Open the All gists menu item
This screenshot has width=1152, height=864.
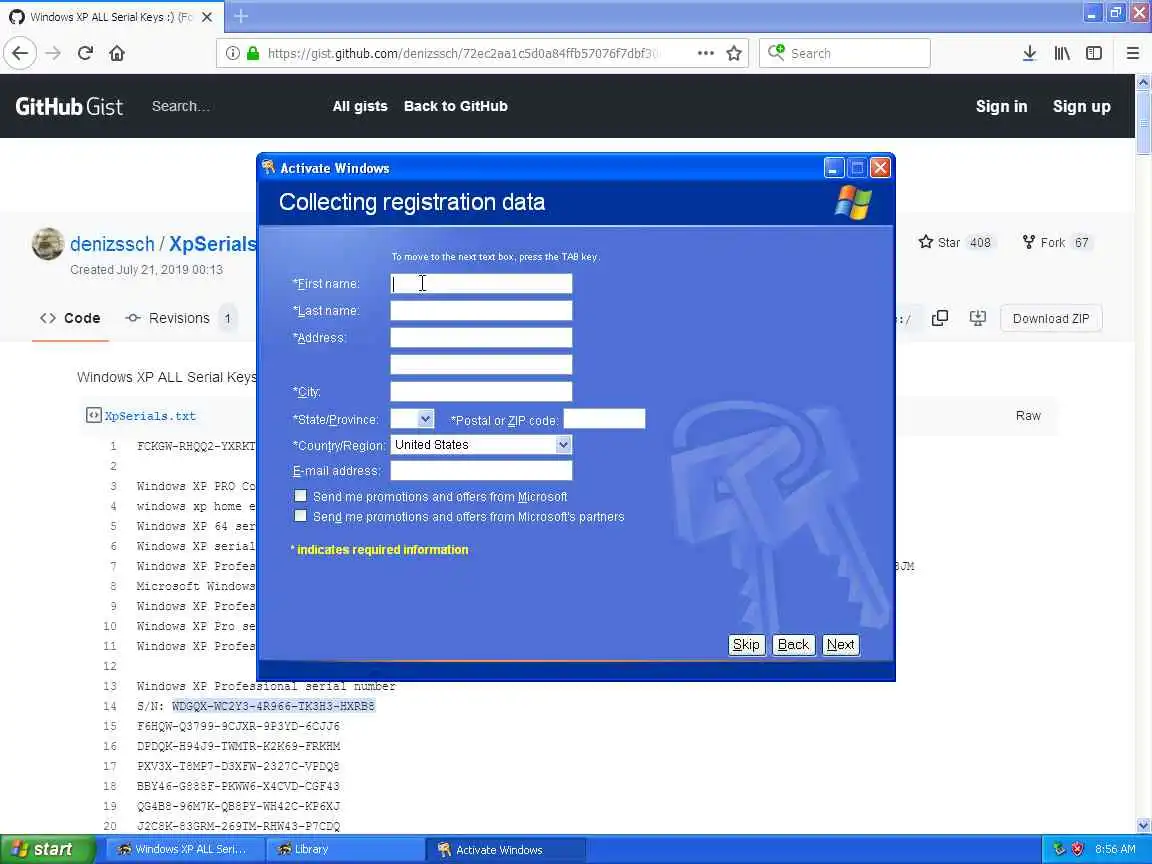point(360,106)
